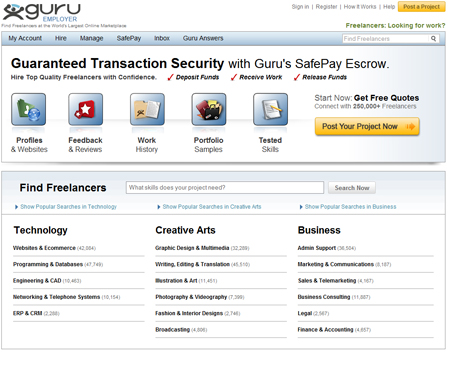Open the SafePay menu

tap(129, 38)
